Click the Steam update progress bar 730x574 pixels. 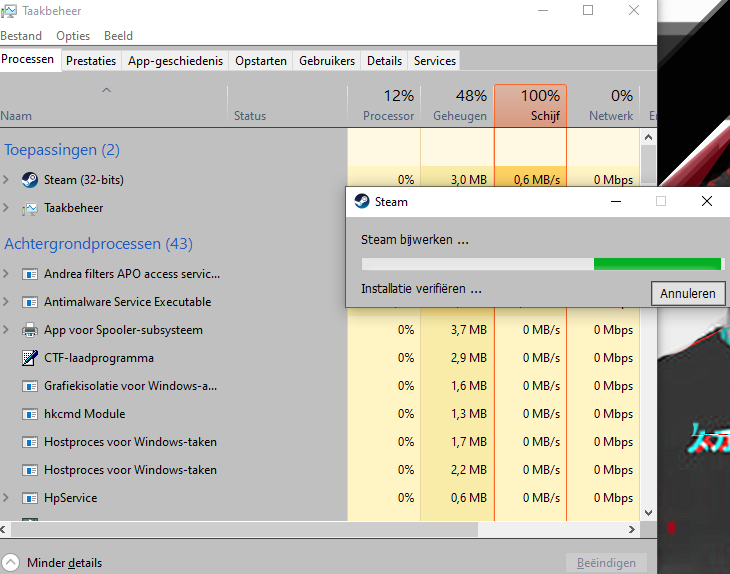(x=543, y=264)
